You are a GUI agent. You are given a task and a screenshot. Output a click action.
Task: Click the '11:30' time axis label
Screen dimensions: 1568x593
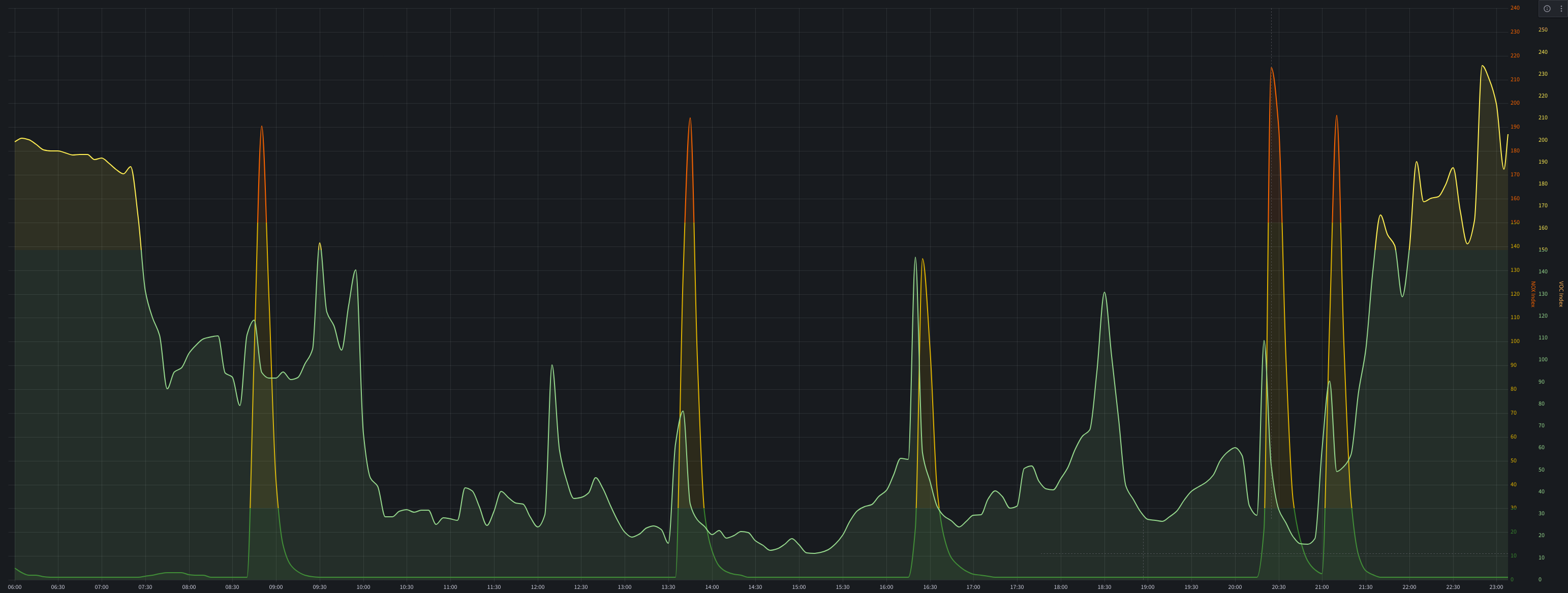(494, 587)
